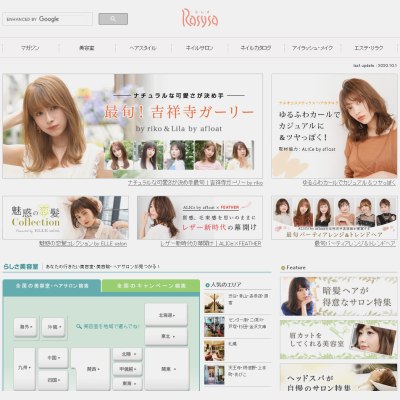Go to the ネイルカタログ section
This screenshot has height=400, width=400.
coord(256,48)
